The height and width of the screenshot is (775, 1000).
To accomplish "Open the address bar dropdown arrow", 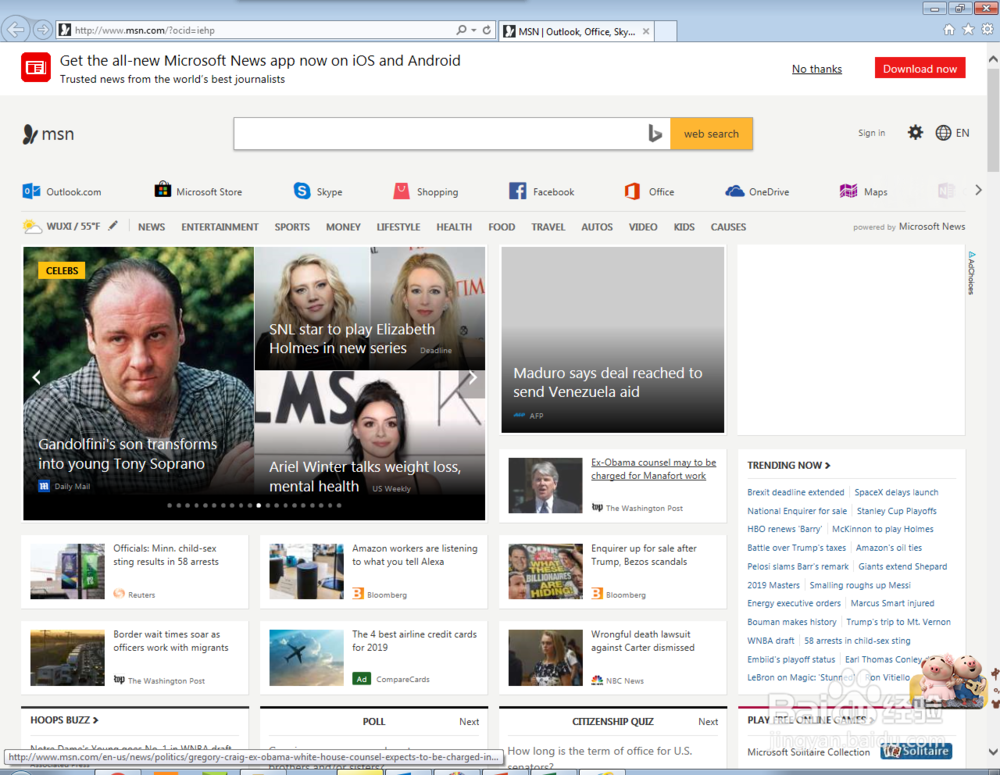I will point(474,30).
